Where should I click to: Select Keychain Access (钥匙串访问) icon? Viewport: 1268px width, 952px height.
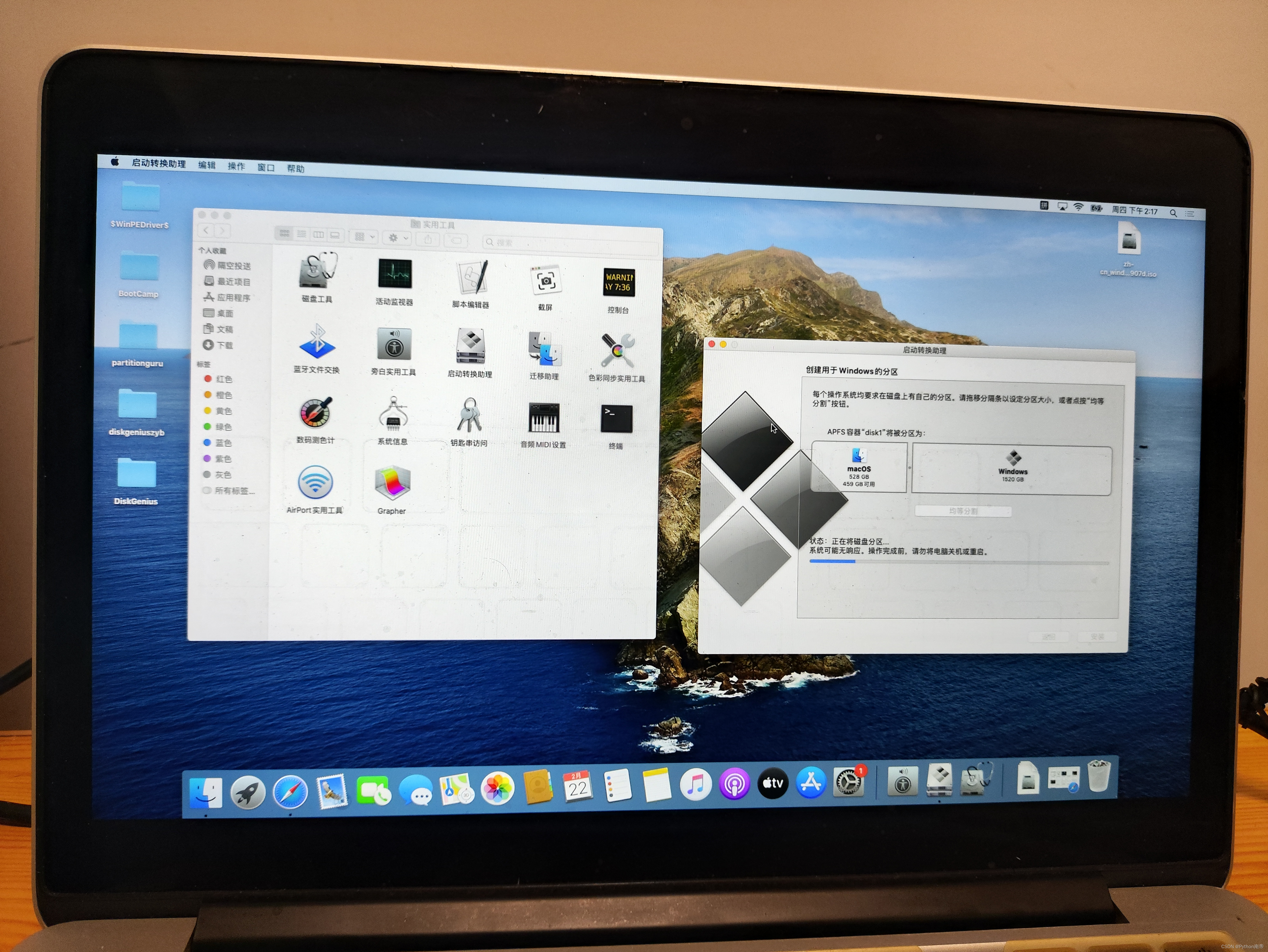pyautogui.click(x=469, y=415)
